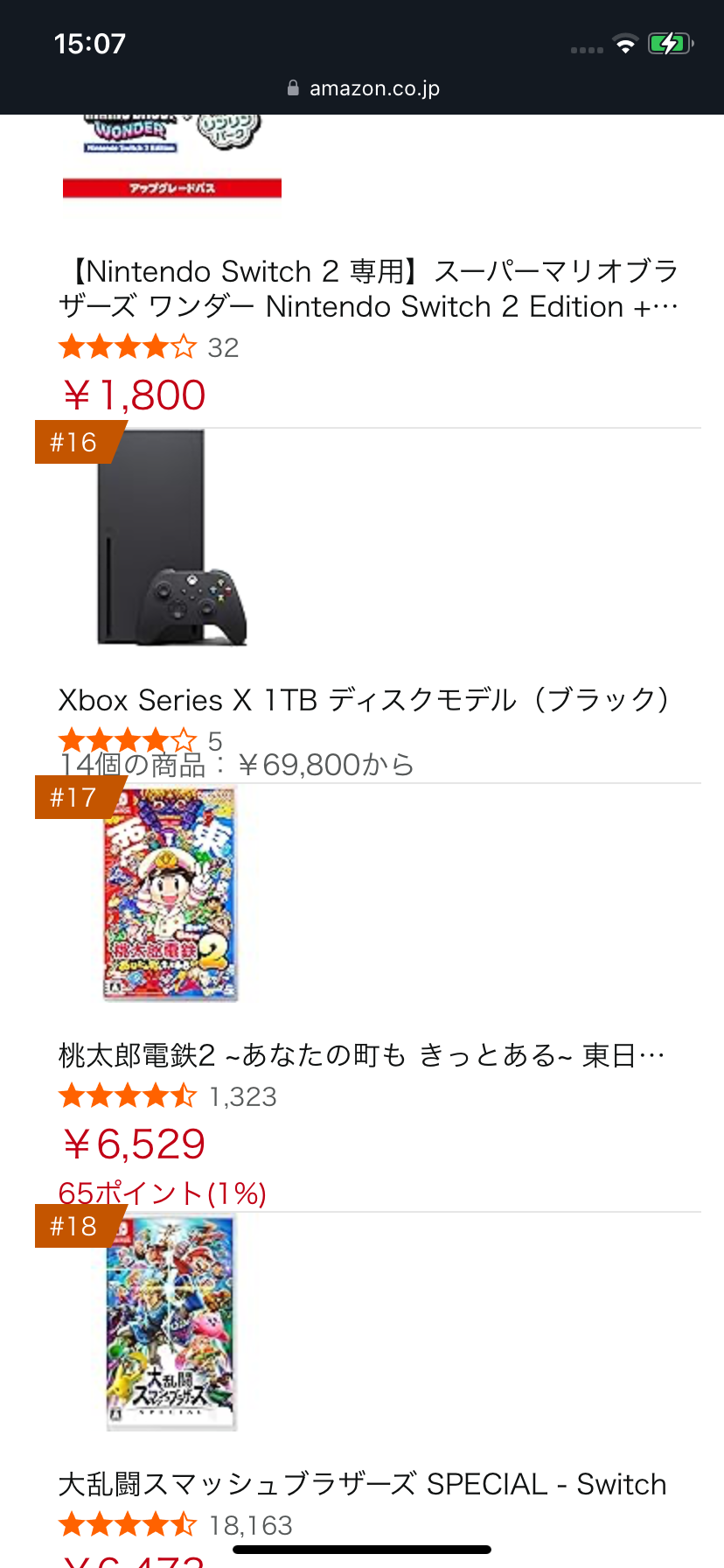View the 32 ratings for Mario Wonder
This screenshot has width=724, height=1568.
click(x=223, y=347)
